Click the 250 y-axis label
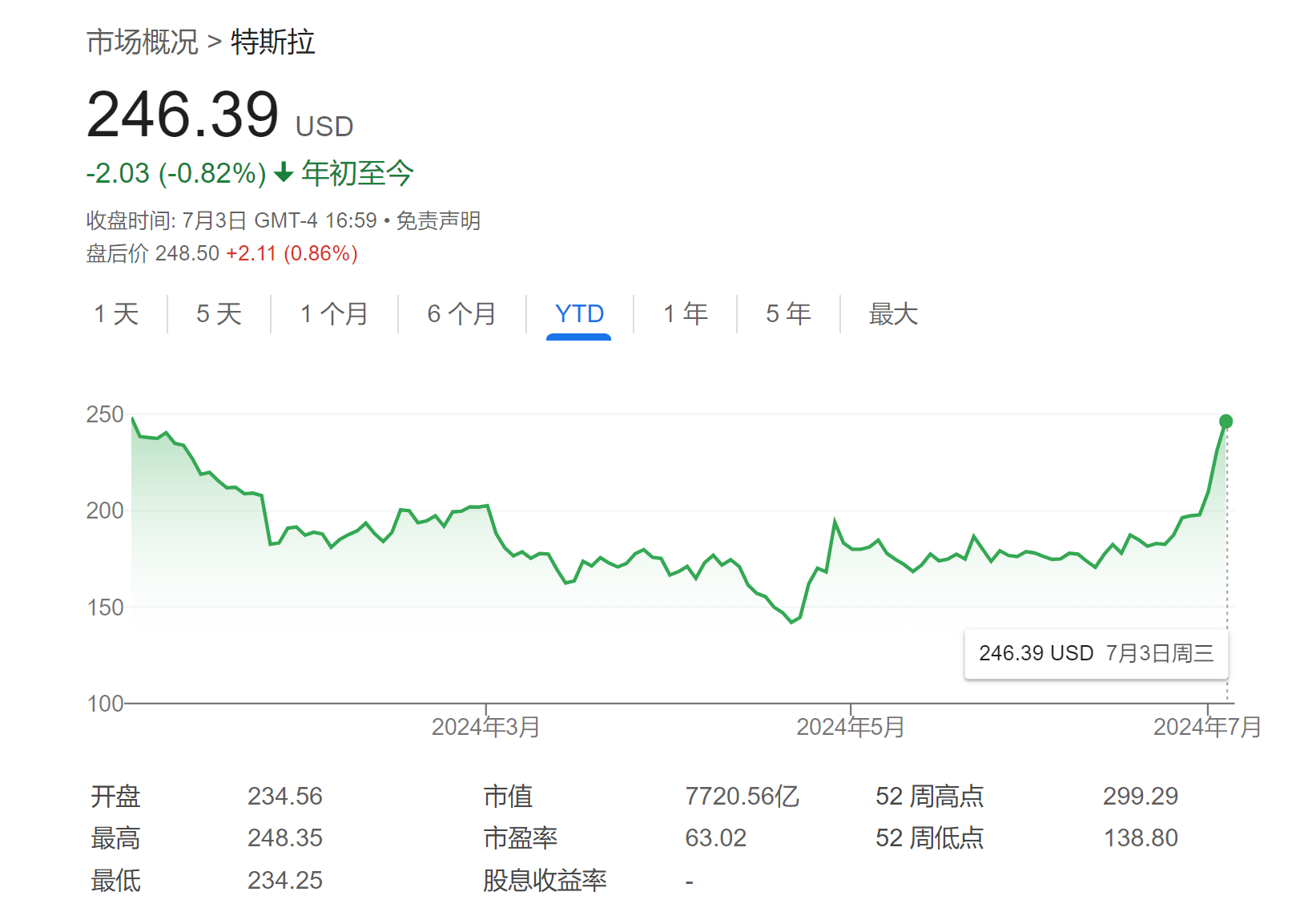 (105, 414)
